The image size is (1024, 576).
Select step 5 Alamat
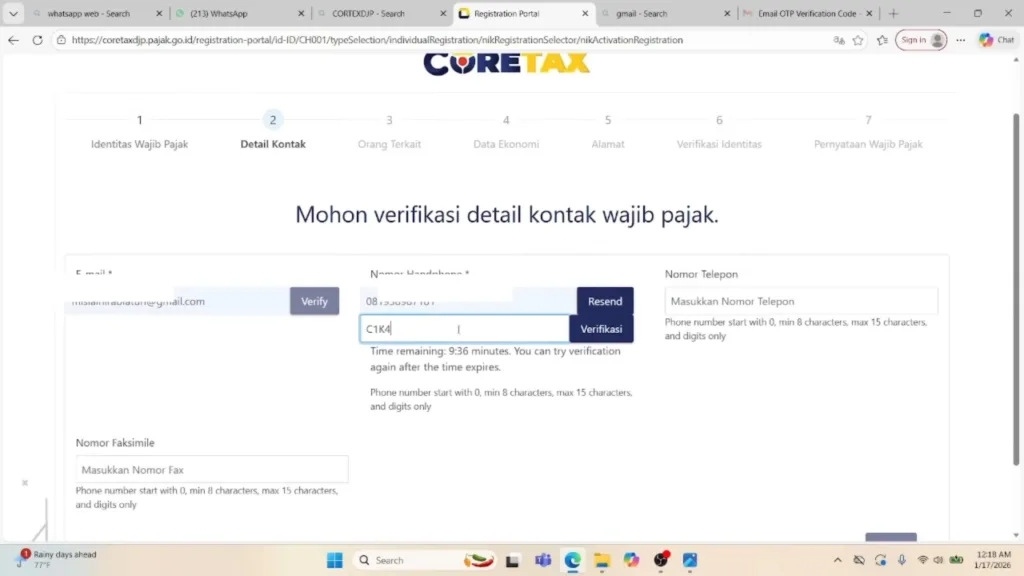[607, 132]
